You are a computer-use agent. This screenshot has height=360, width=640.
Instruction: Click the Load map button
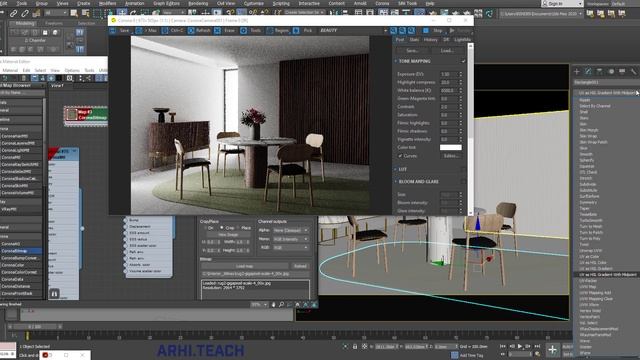coord(244,266)
